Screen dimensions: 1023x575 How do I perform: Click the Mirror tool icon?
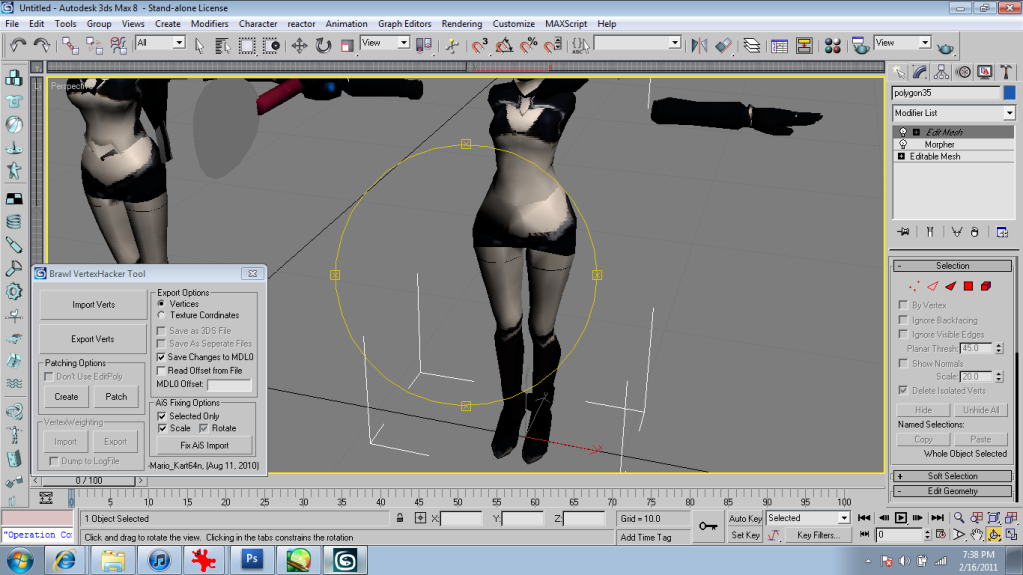click(699, 45)
